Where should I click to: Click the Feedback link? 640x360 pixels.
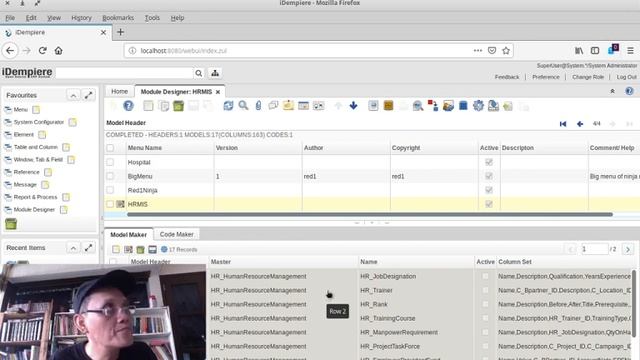507,77
